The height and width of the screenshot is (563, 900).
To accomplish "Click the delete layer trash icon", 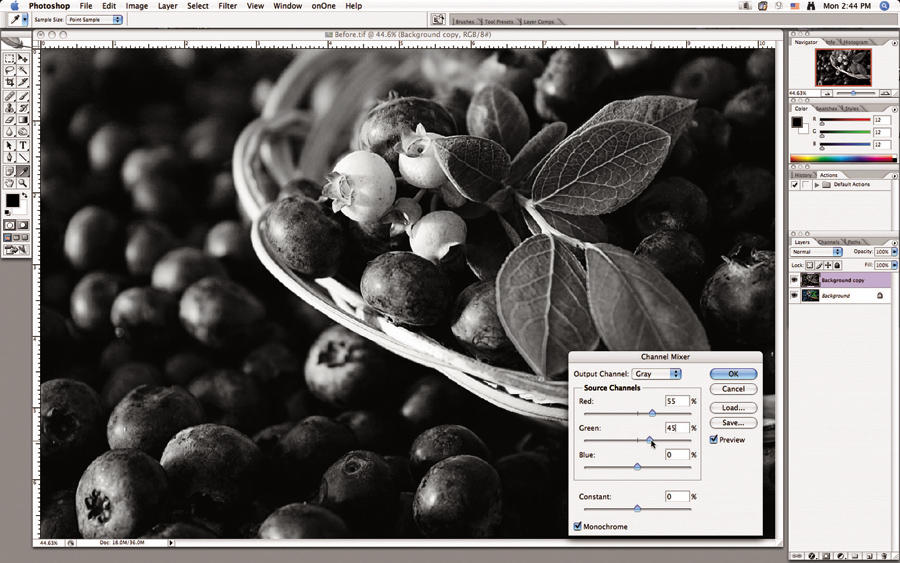I will coord(884,556).
